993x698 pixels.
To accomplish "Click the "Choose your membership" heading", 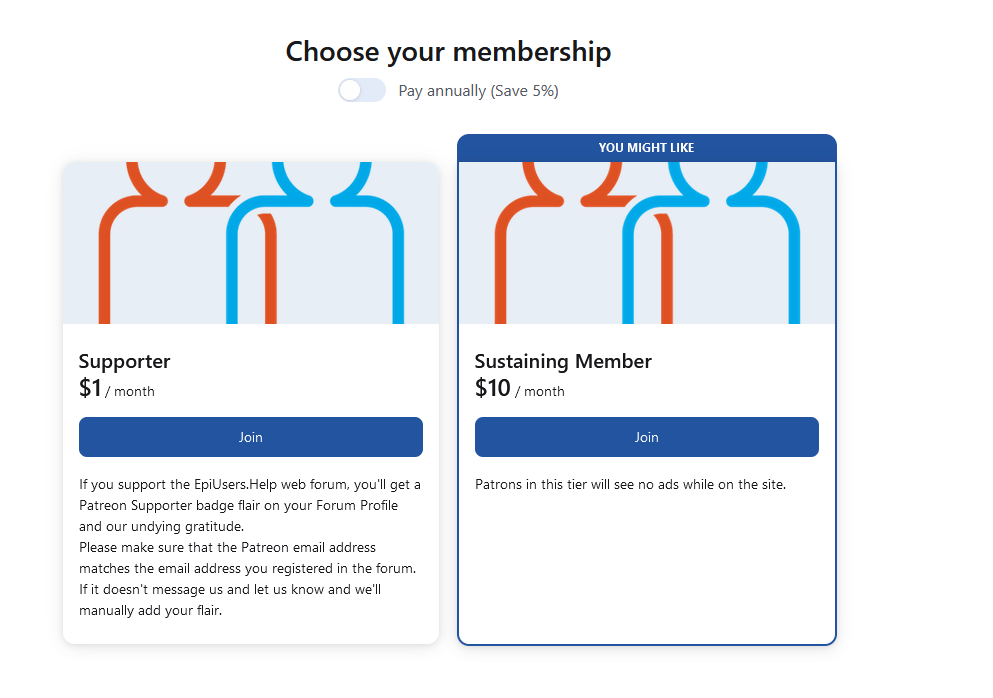I will click(x=448, y=52).
